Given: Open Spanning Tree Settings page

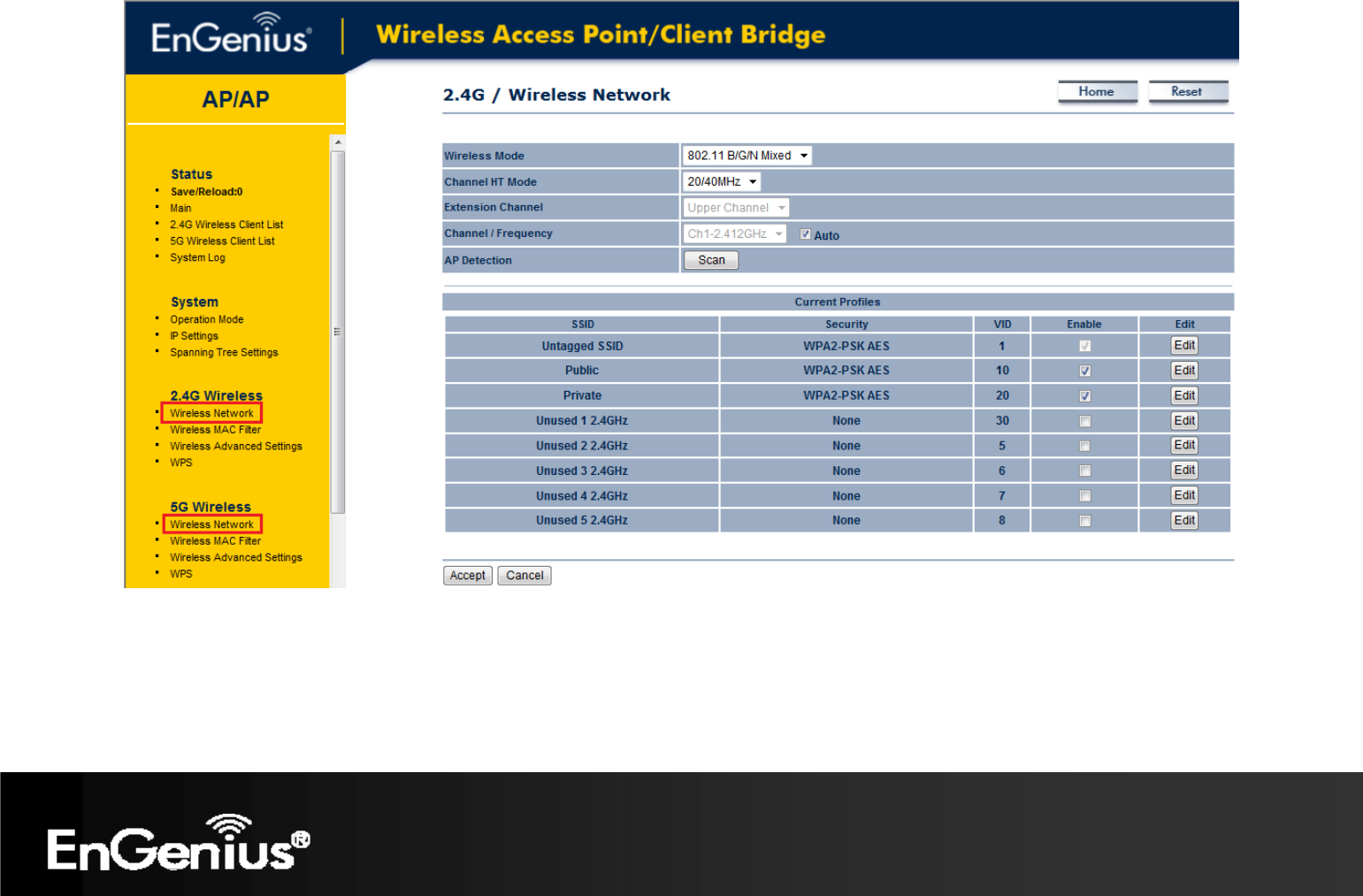Looking at the screenshot, I should [224, 352].
